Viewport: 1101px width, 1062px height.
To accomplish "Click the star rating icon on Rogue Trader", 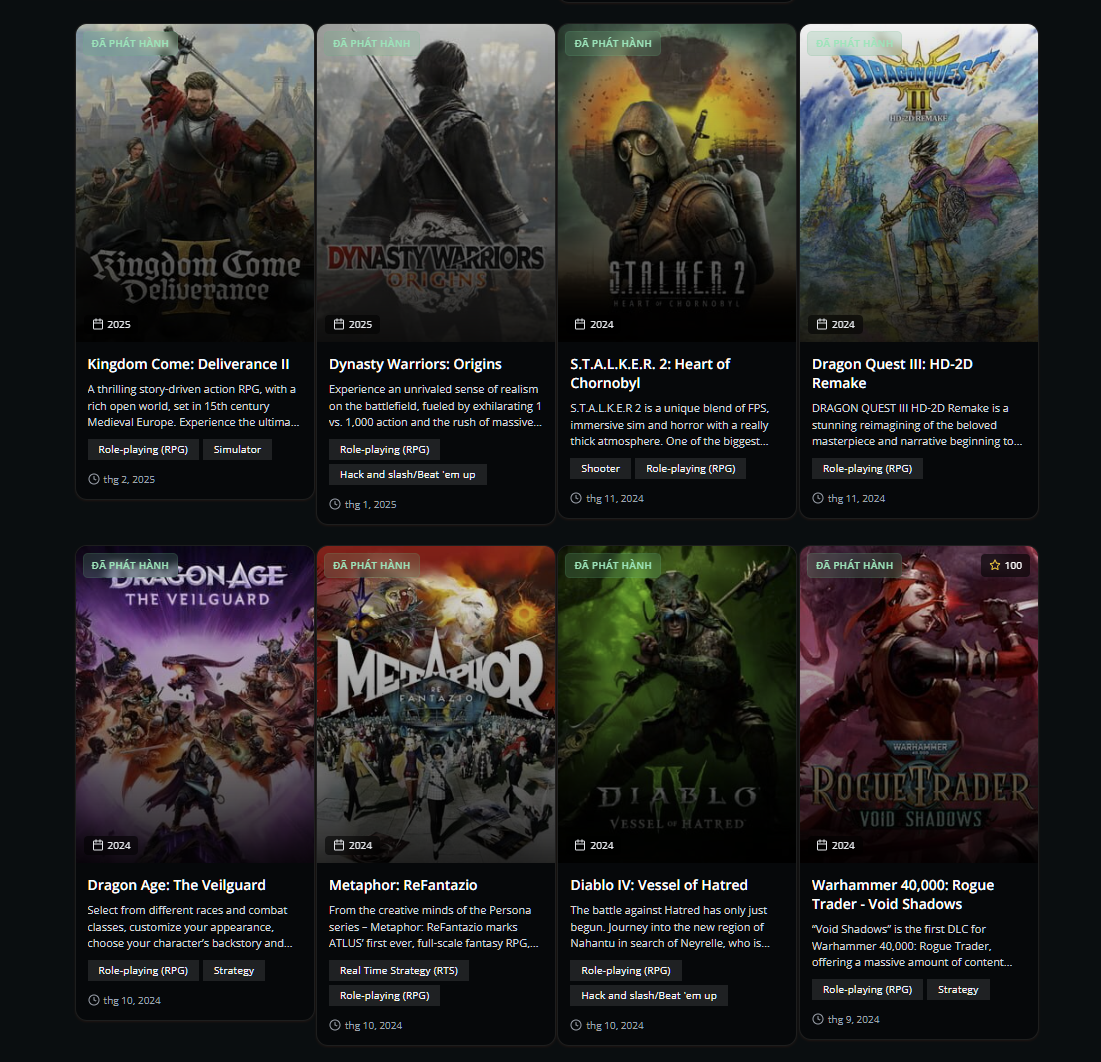I will pos(995,566).
